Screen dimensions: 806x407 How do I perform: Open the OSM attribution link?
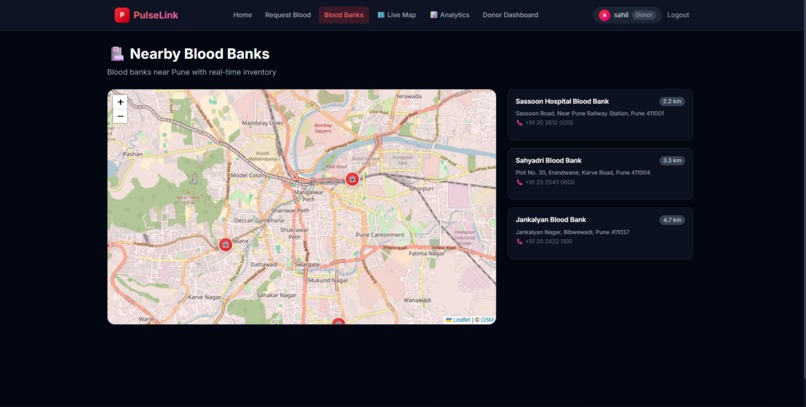[487, 320]
